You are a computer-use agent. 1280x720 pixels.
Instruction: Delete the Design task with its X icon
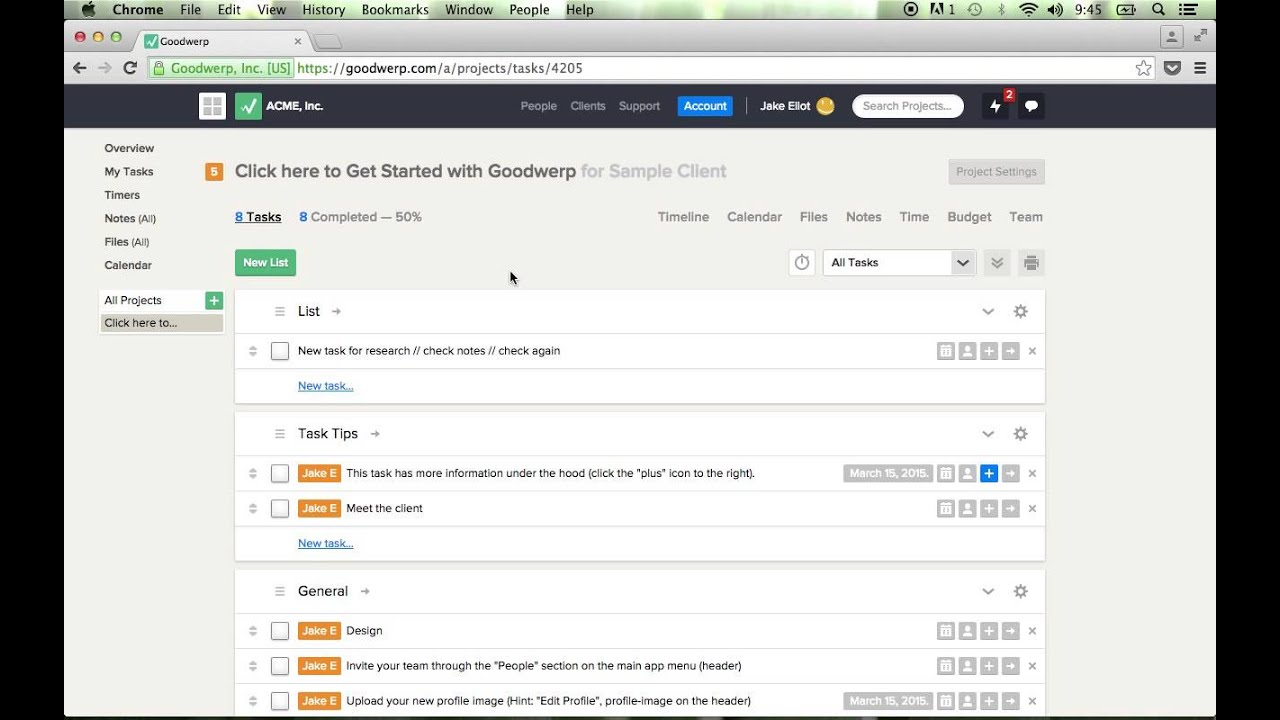coord(1032,631)
